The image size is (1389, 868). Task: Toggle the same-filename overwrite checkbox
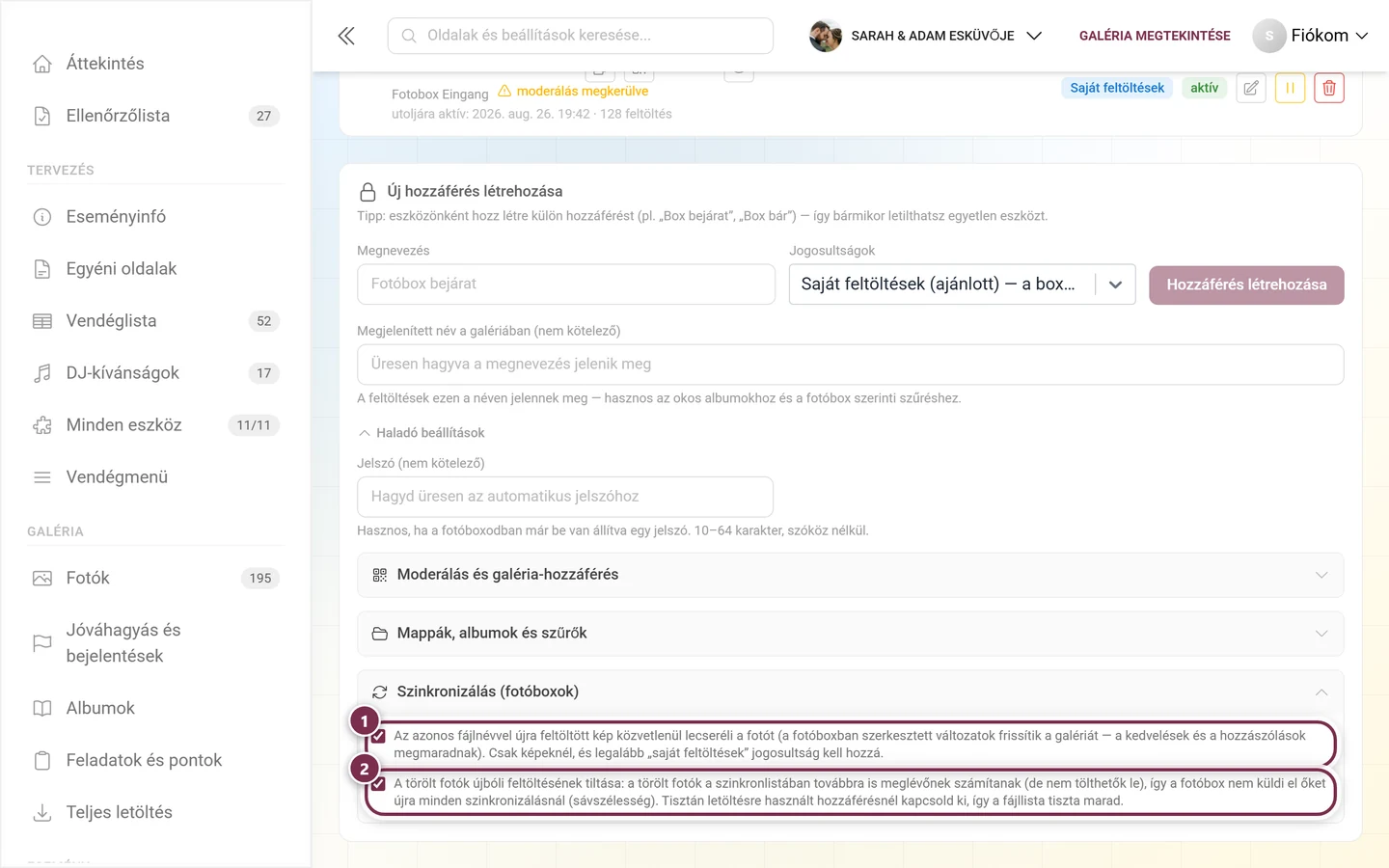pyautogui.click(x=378, y=736)
